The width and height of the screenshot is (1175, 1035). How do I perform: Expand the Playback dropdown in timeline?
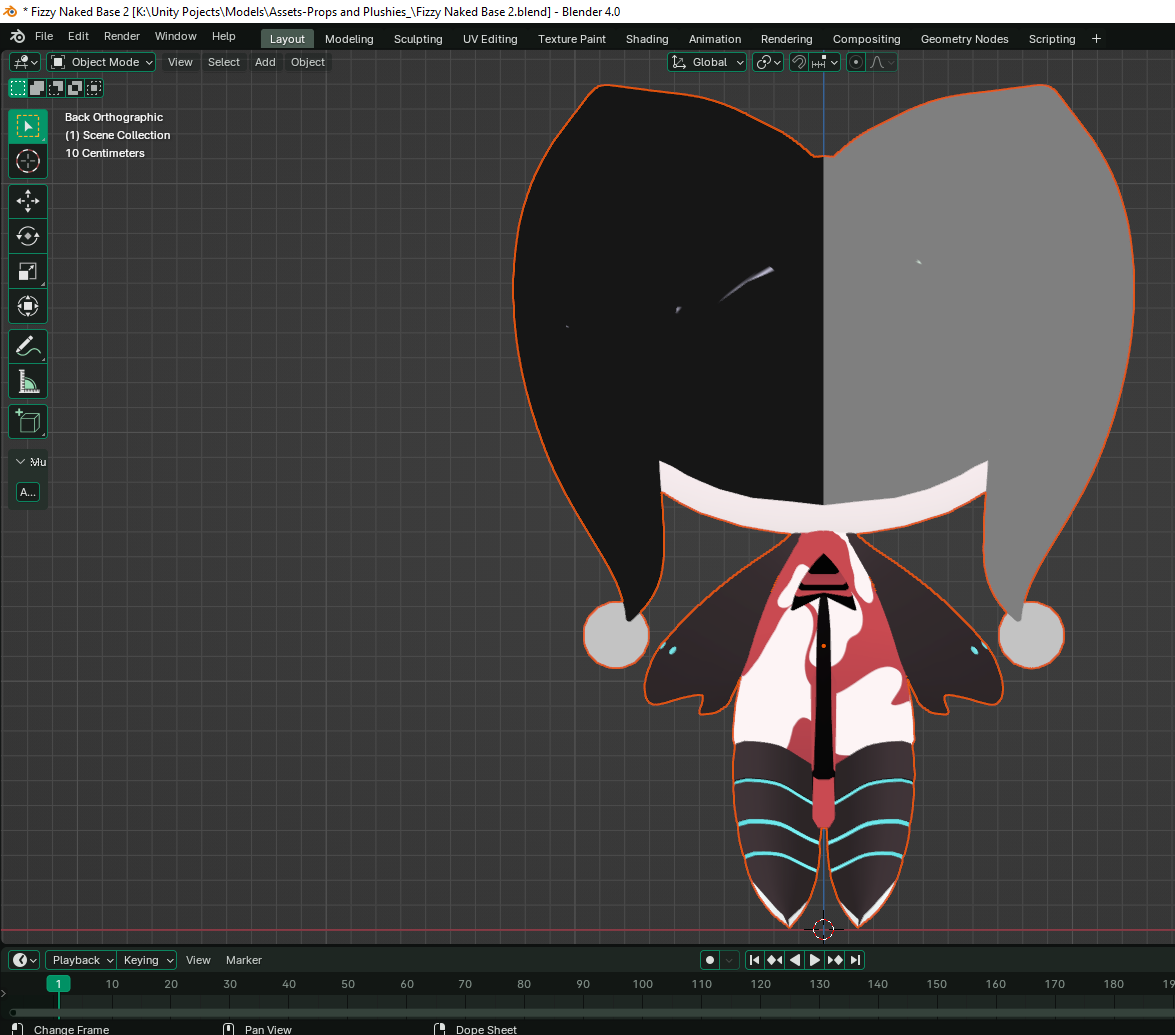[x=81, y=960]
